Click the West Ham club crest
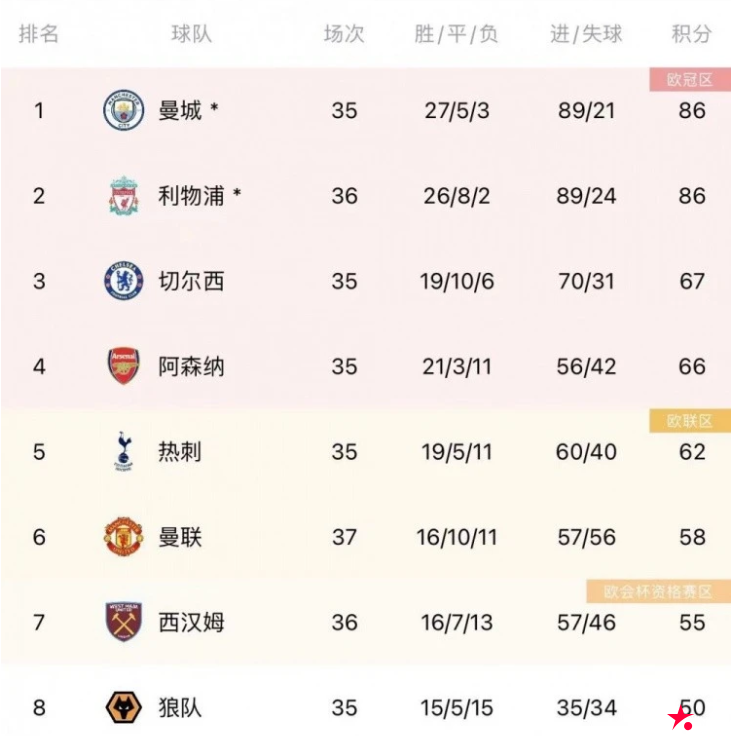 pyautogui.click(x=124, y=622)
